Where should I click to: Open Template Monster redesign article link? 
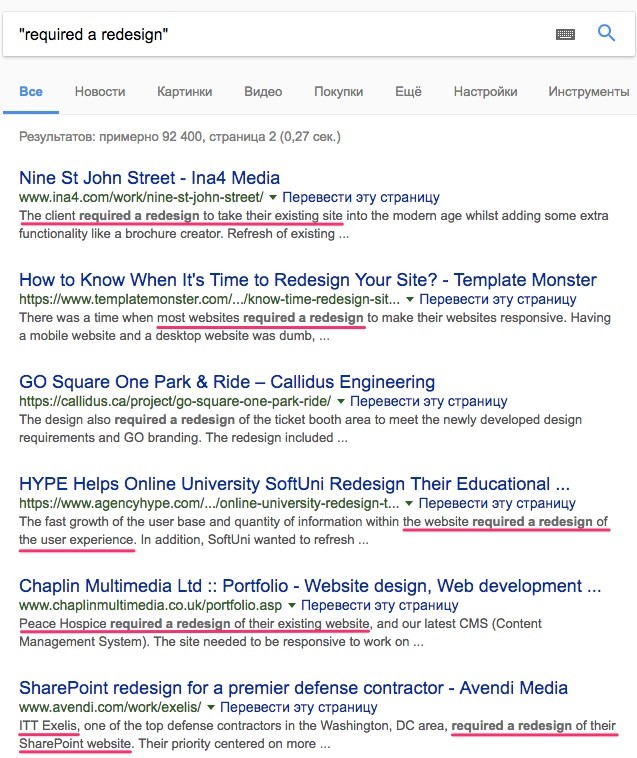pos(307,280)
